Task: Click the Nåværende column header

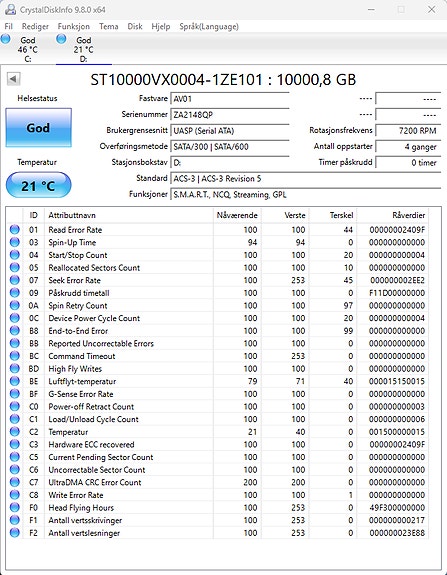Action: coord(237,215)
